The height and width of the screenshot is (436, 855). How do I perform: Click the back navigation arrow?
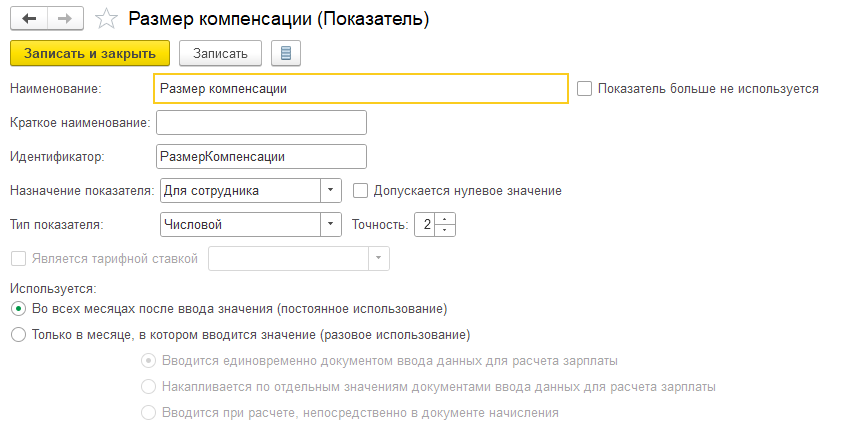click(29, 19)
